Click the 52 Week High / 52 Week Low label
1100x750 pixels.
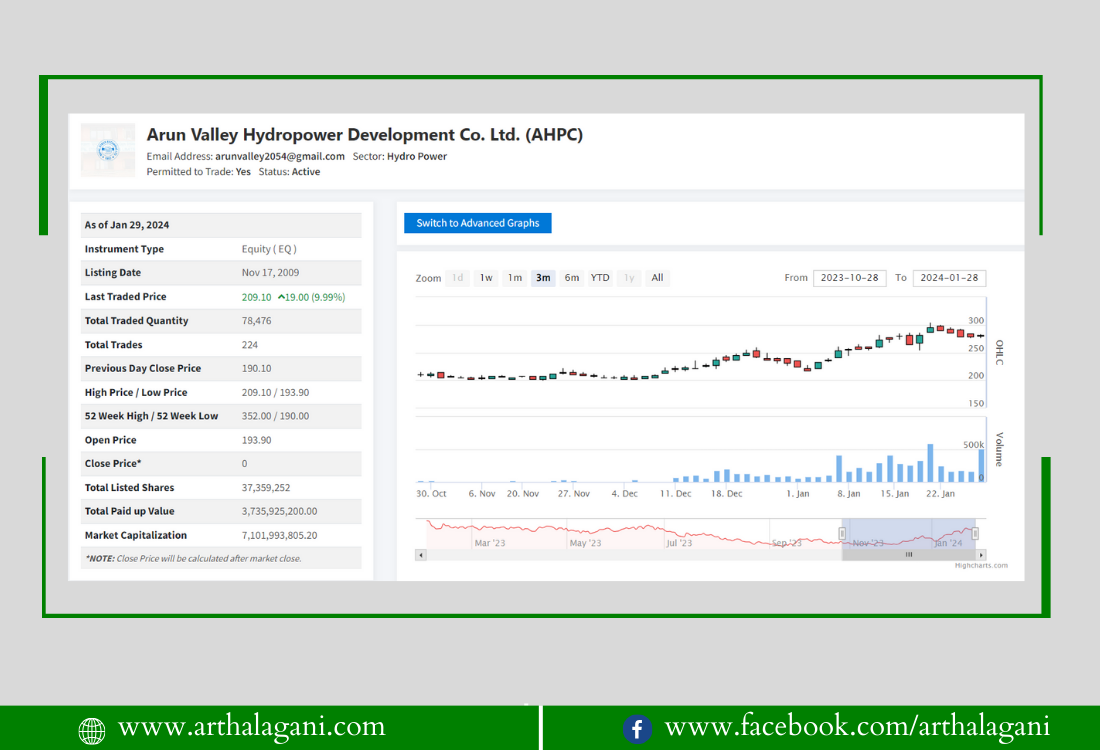pyautogui.click(x=152, y=416)
